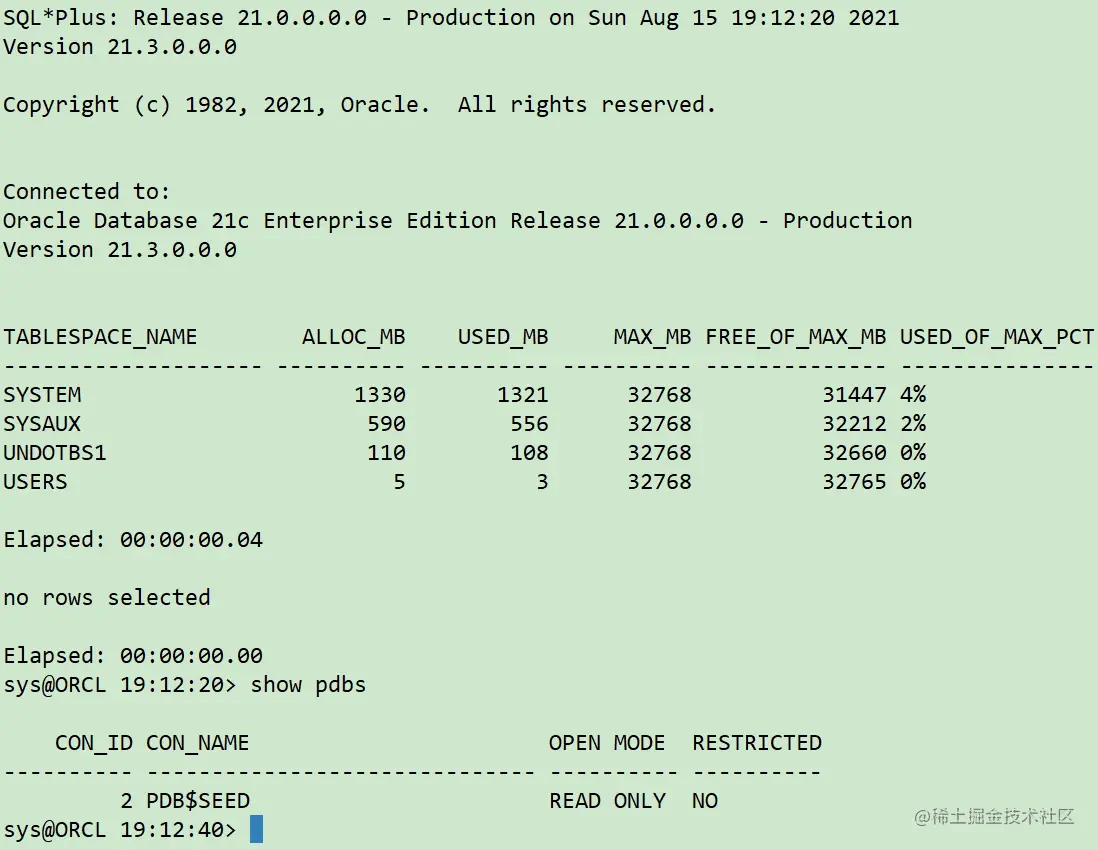Click the terminal cursor block at the prompt
Viewport: 1098px width, 850px height.
pyautogui.click(x=256, y=829)
